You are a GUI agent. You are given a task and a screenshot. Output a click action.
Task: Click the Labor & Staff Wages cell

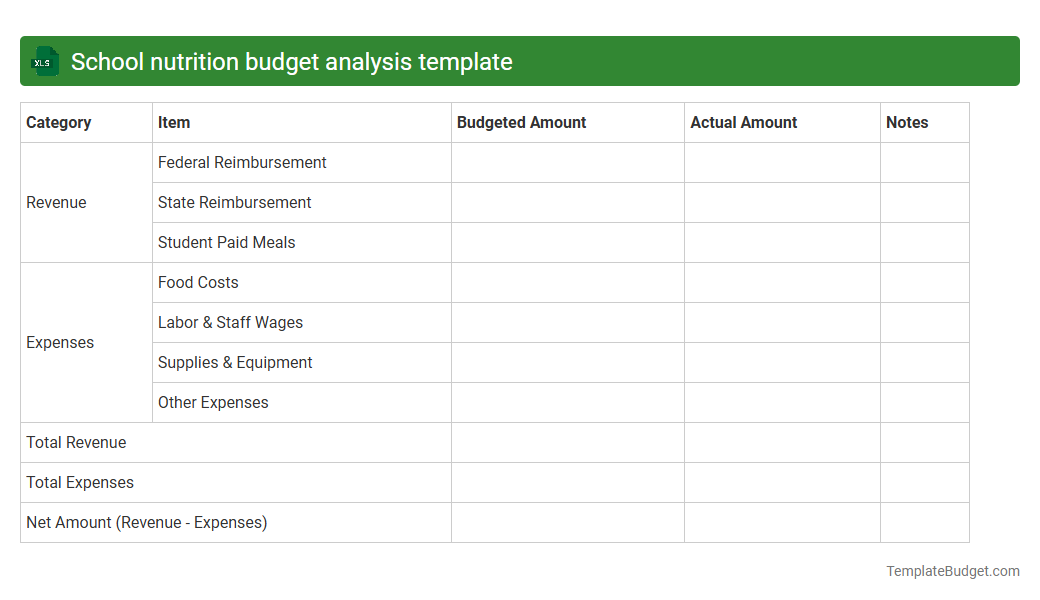pyautogui.click(x=230, y=322)
